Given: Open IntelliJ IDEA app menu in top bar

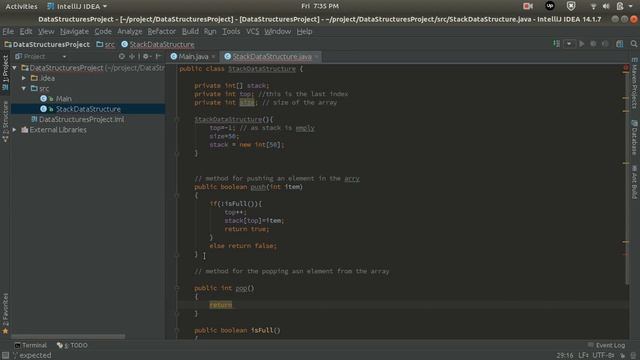Looking at the screenshot, I should tap(77, 6).
